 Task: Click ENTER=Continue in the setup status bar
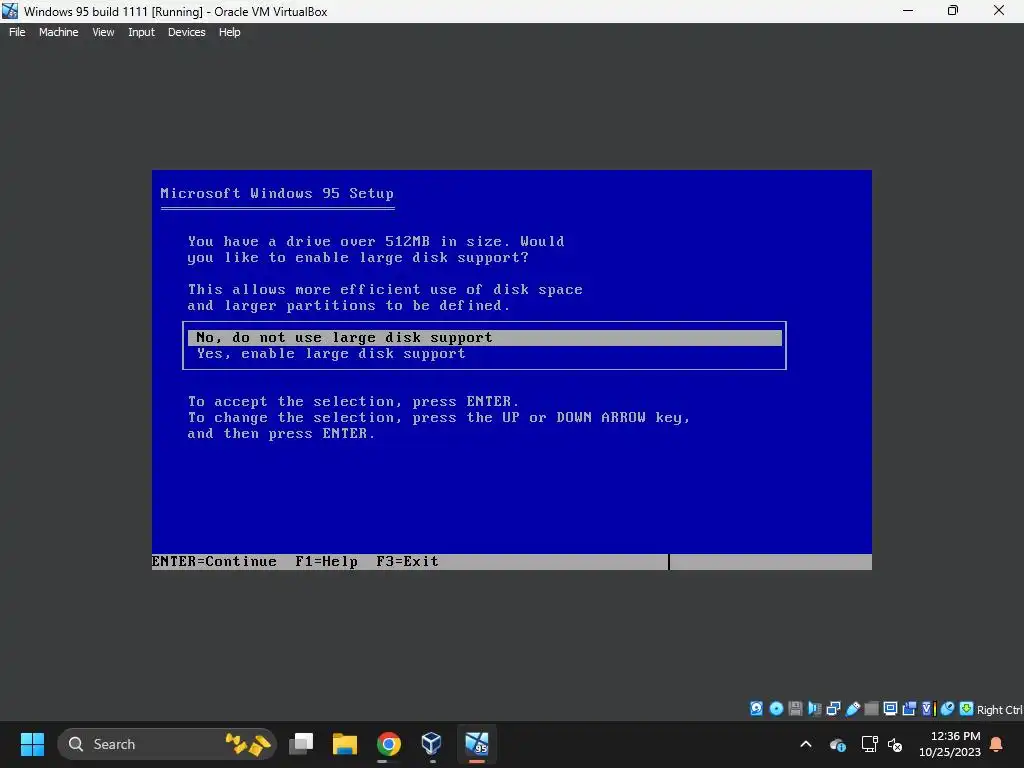tap(214, 562)
